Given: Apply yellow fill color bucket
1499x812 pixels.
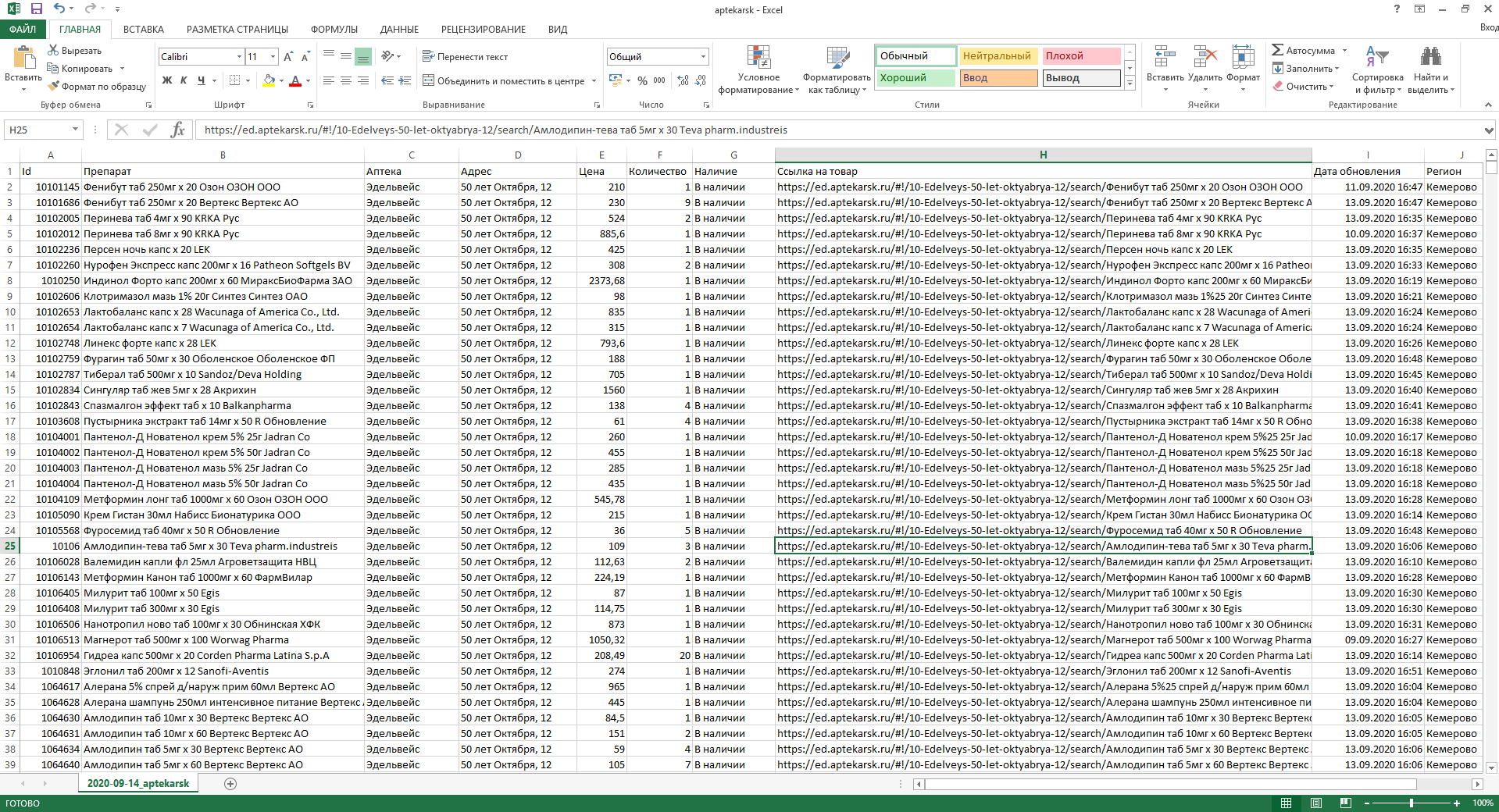Looking at the screenshot, I should [269, 80].
